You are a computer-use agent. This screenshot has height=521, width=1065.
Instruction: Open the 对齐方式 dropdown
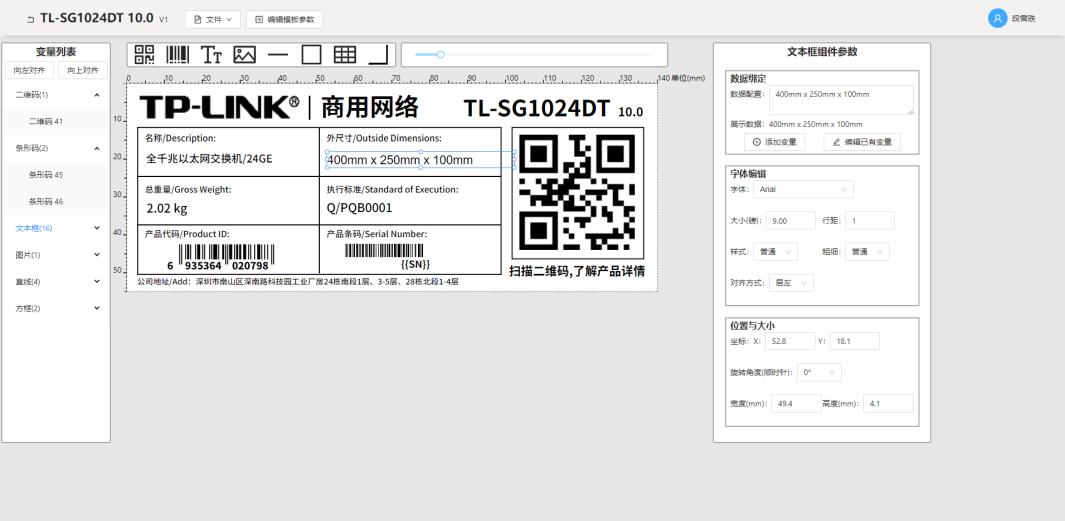click(791, 283)
